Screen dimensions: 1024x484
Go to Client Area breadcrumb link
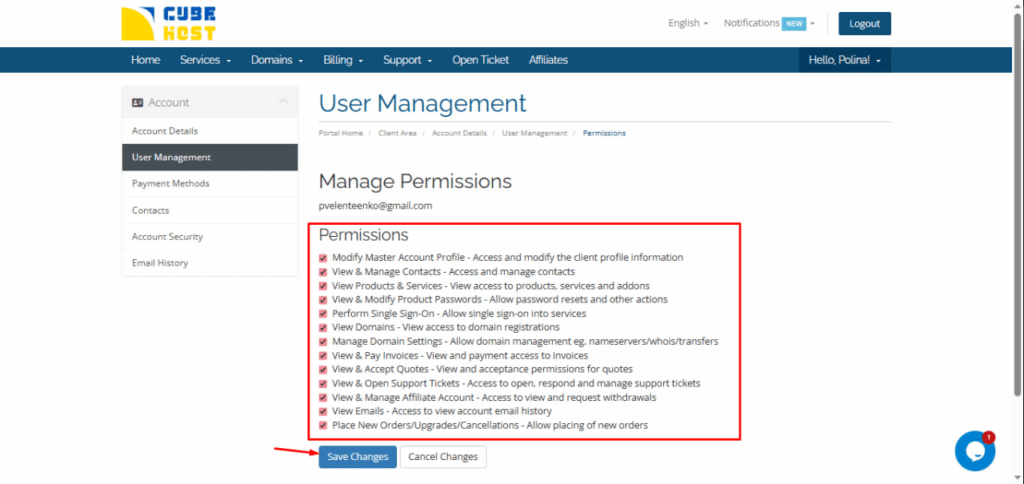(397, 133)
